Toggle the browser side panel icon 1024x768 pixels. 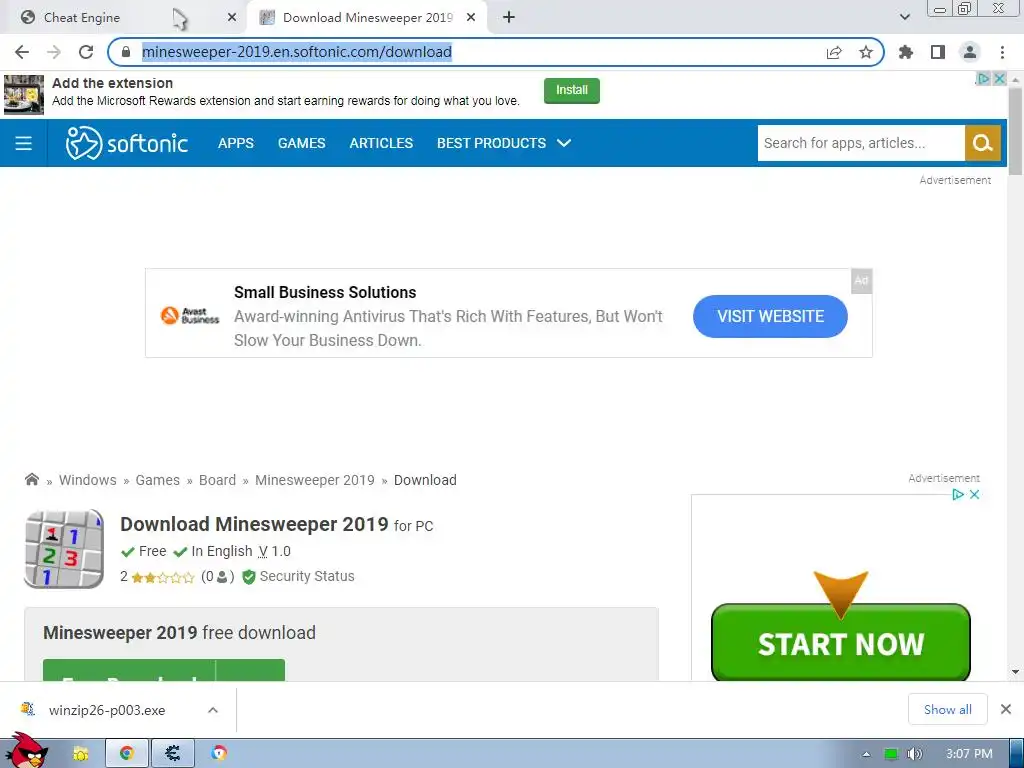(938, 52)
